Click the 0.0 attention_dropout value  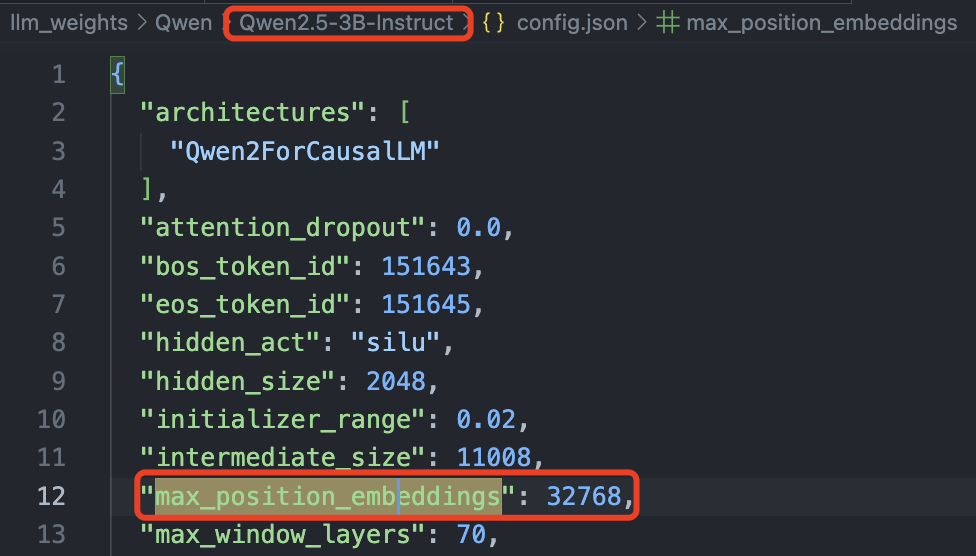click(x=479, y=228)
